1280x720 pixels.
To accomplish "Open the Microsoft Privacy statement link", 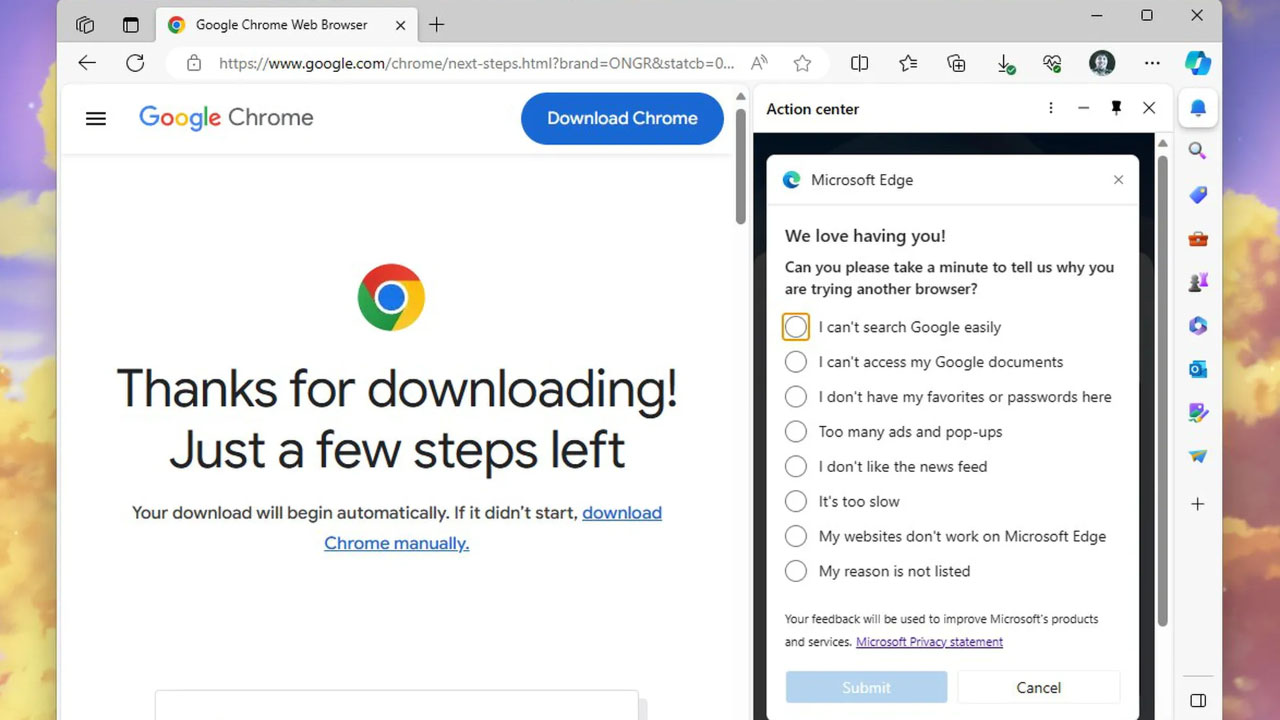I will coord(929,642).
